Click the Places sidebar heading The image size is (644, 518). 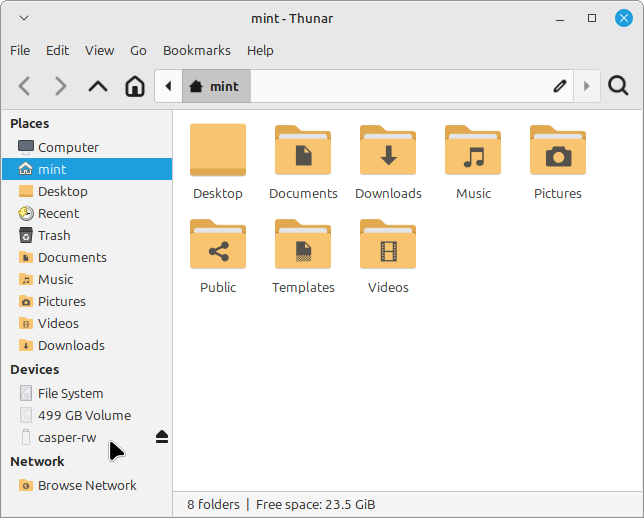coord(30,124)
